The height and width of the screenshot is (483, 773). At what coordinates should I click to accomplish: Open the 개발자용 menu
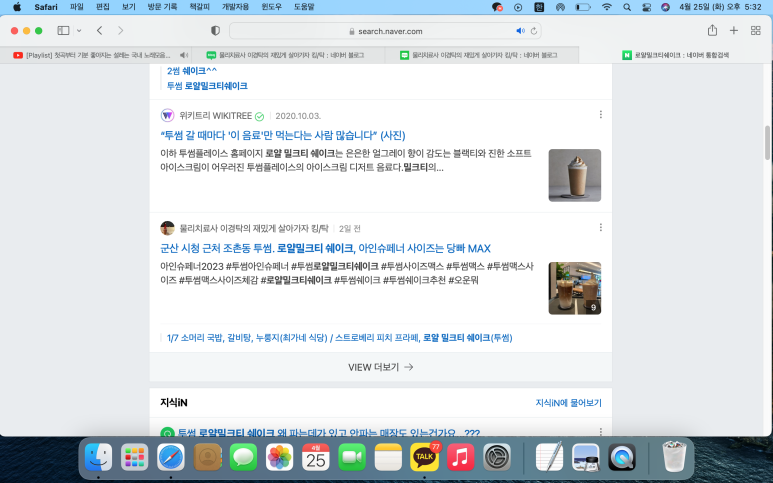tap(235, 7)
